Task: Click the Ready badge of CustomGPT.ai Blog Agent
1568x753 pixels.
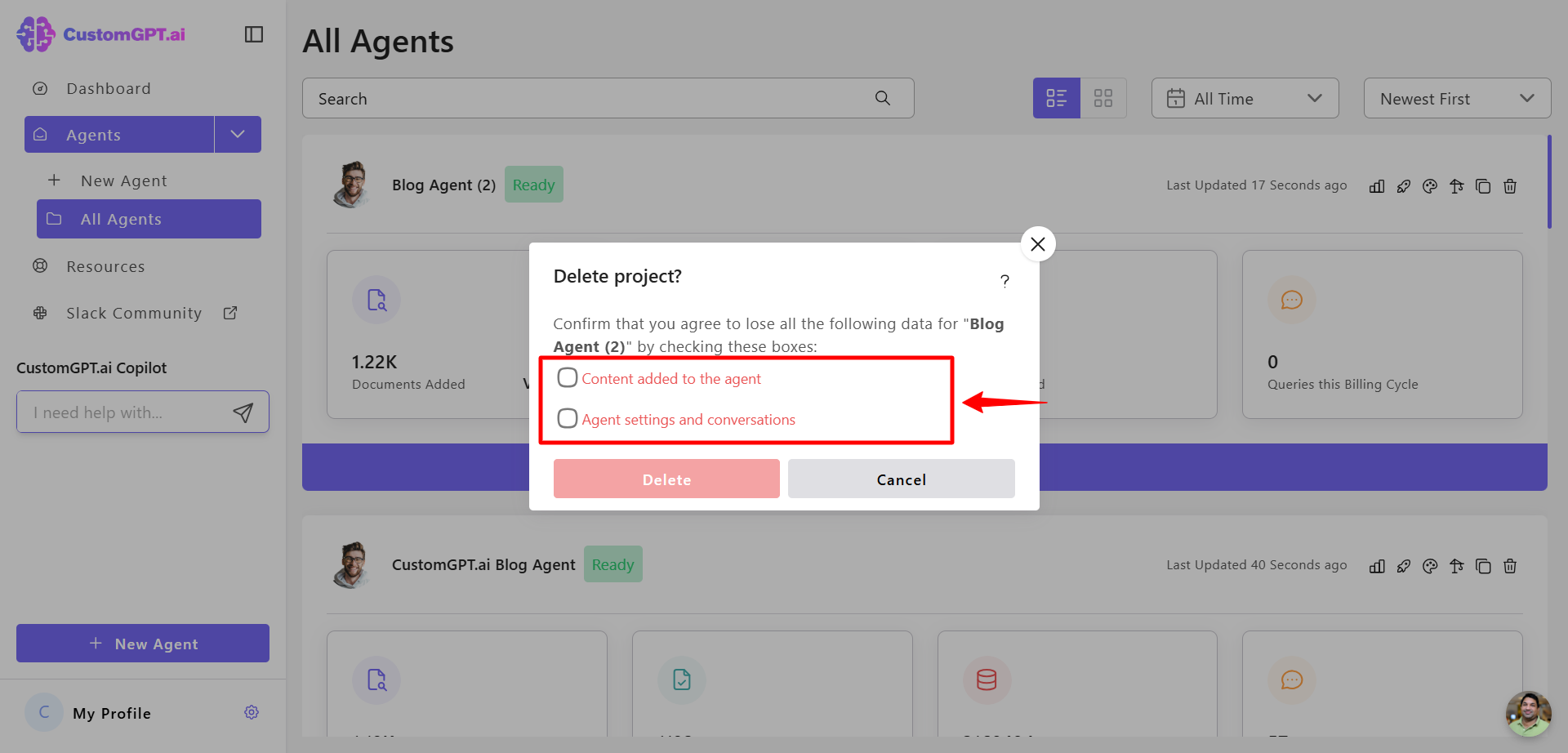Action: click(x=613, y=564)
